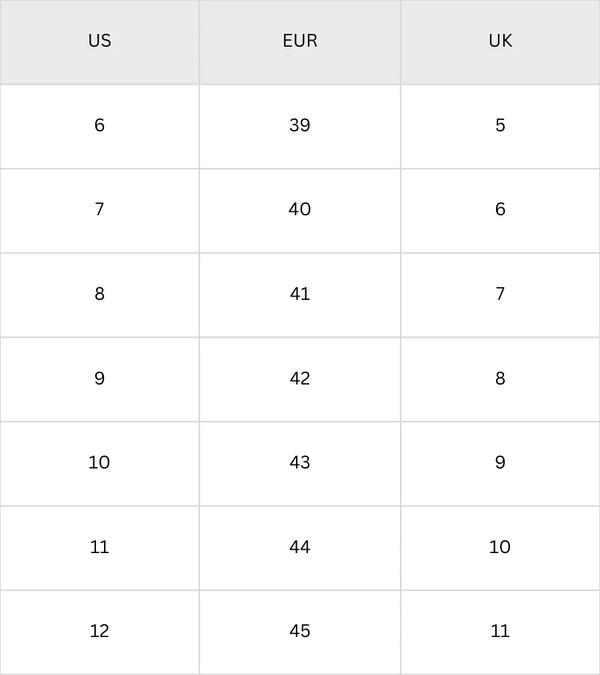Select UK size 10 cell
This screenshot has height=675, width=600.
tap(500, 547)
